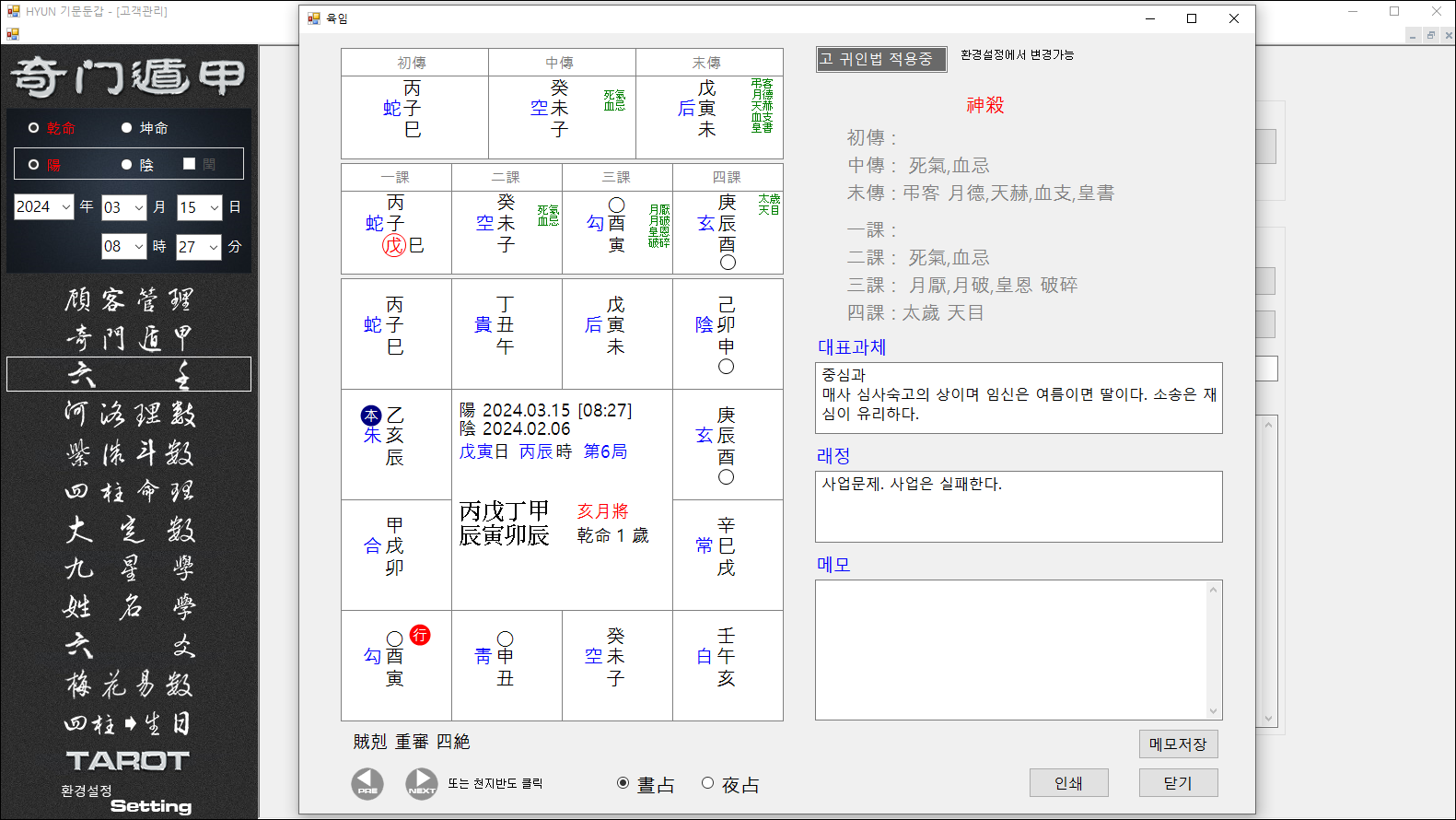Image resolution: width=1456 pixels, height=820 pixels.
Task: Click the red 行 circle marker
Action: pyautogui.click(x=420, y=635)
